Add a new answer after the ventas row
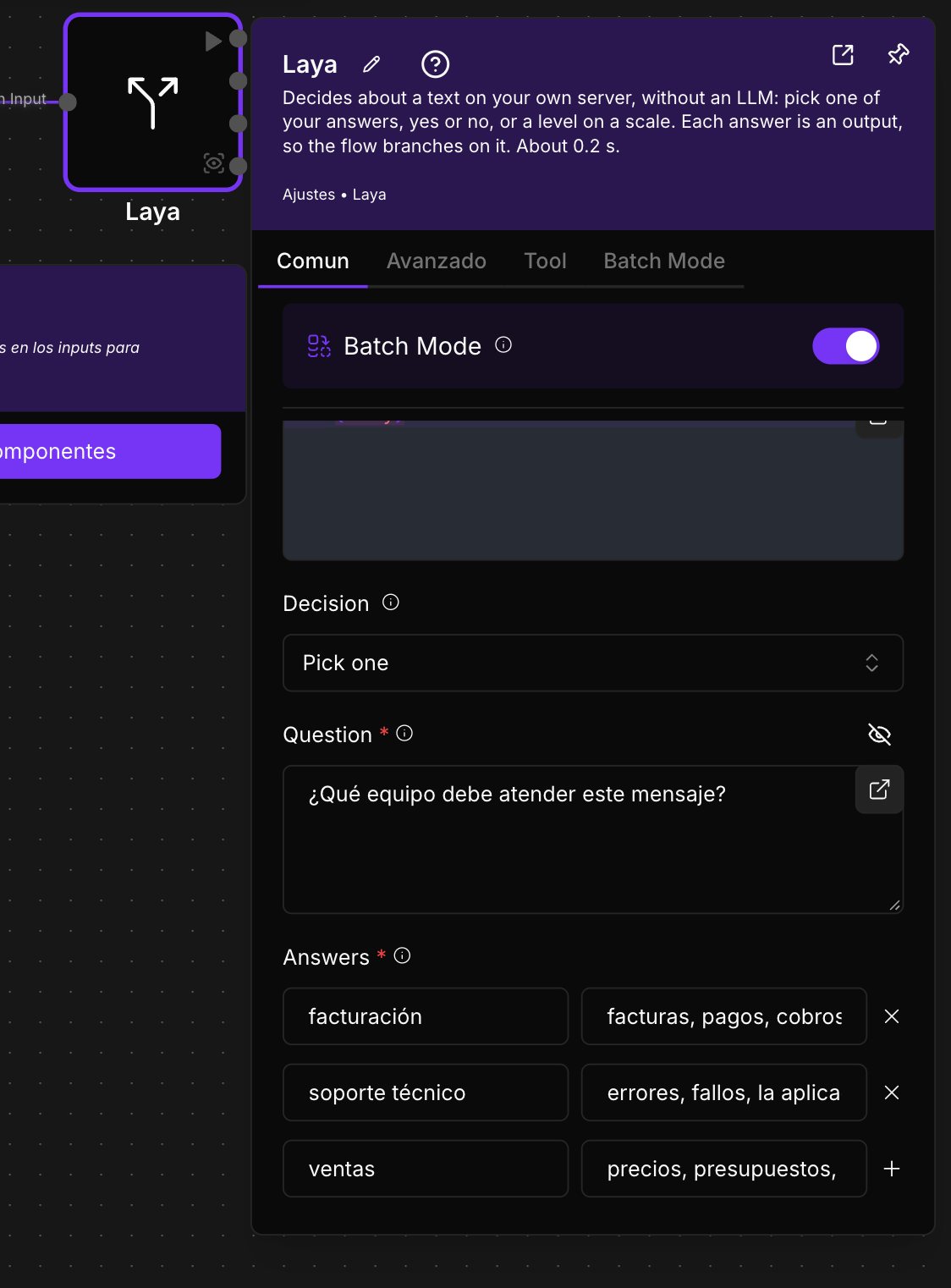 (x=892, y=1169)
